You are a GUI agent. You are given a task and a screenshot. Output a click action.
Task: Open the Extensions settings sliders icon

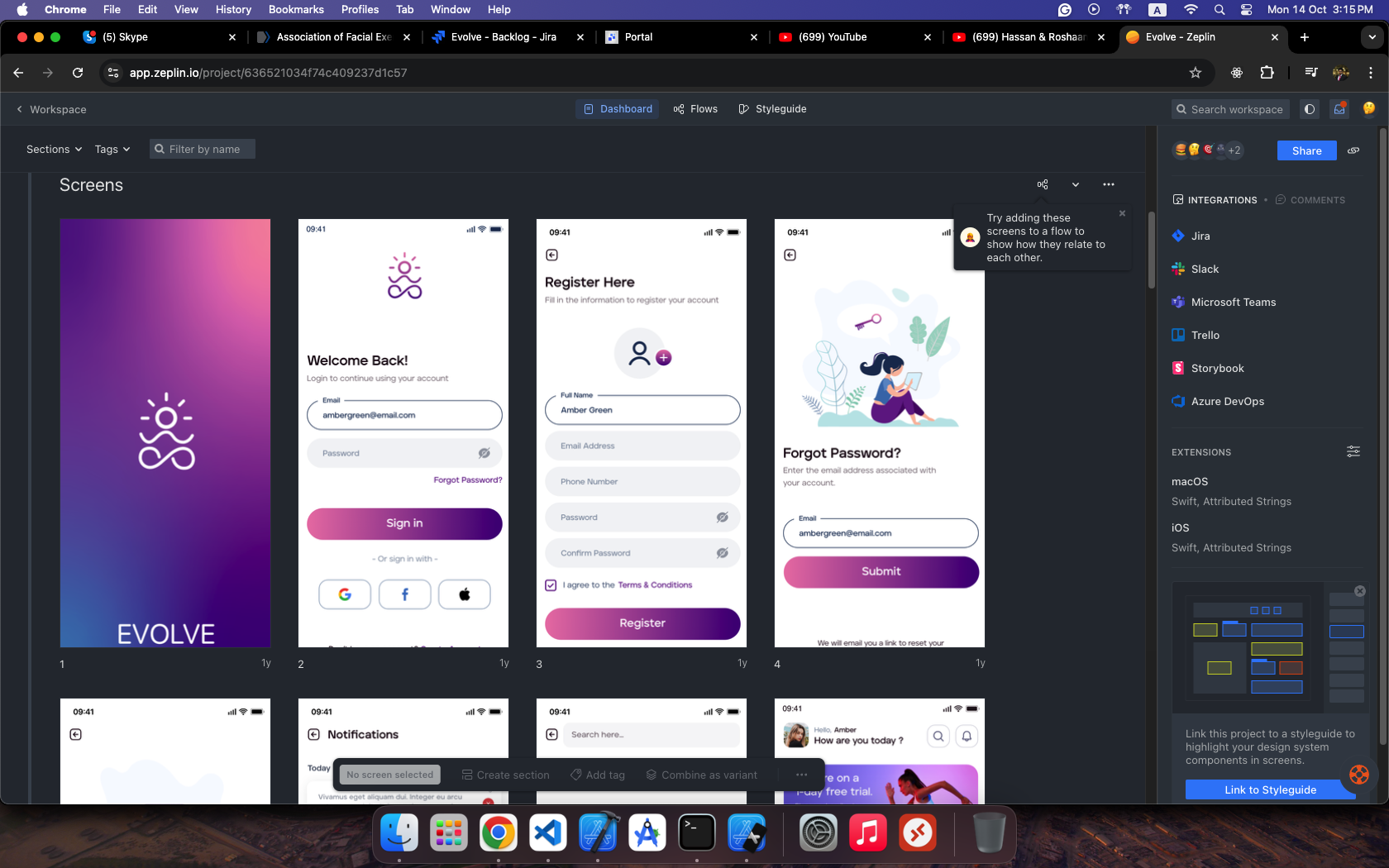[x=1353, y=451]
